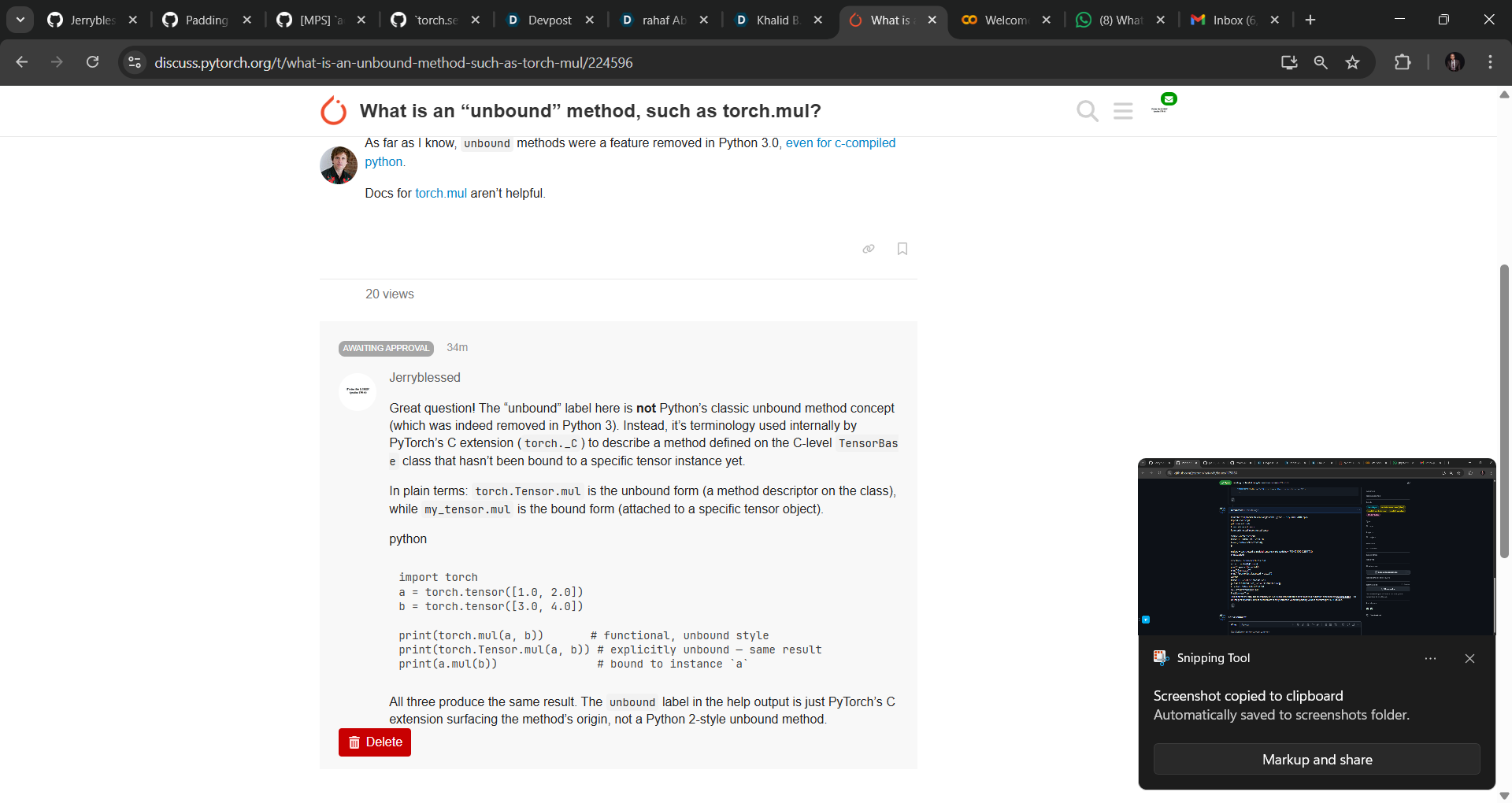Close the Padding tab
The width and height of the screenshot is (1512, 803).
tap(247, 20)
